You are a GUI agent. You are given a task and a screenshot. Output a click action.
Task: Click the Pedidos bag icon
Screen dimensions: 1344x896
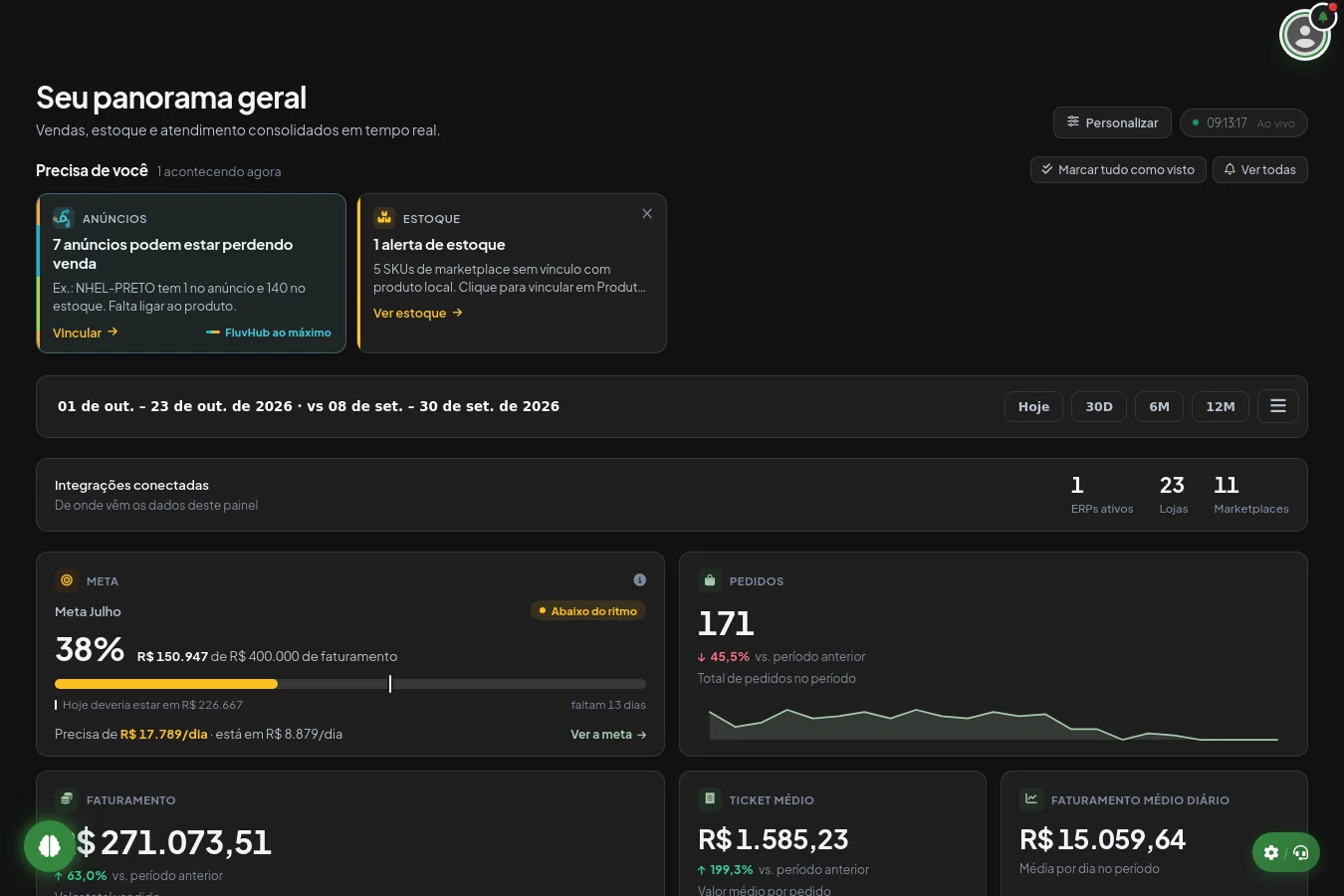[x=710, y=580]
